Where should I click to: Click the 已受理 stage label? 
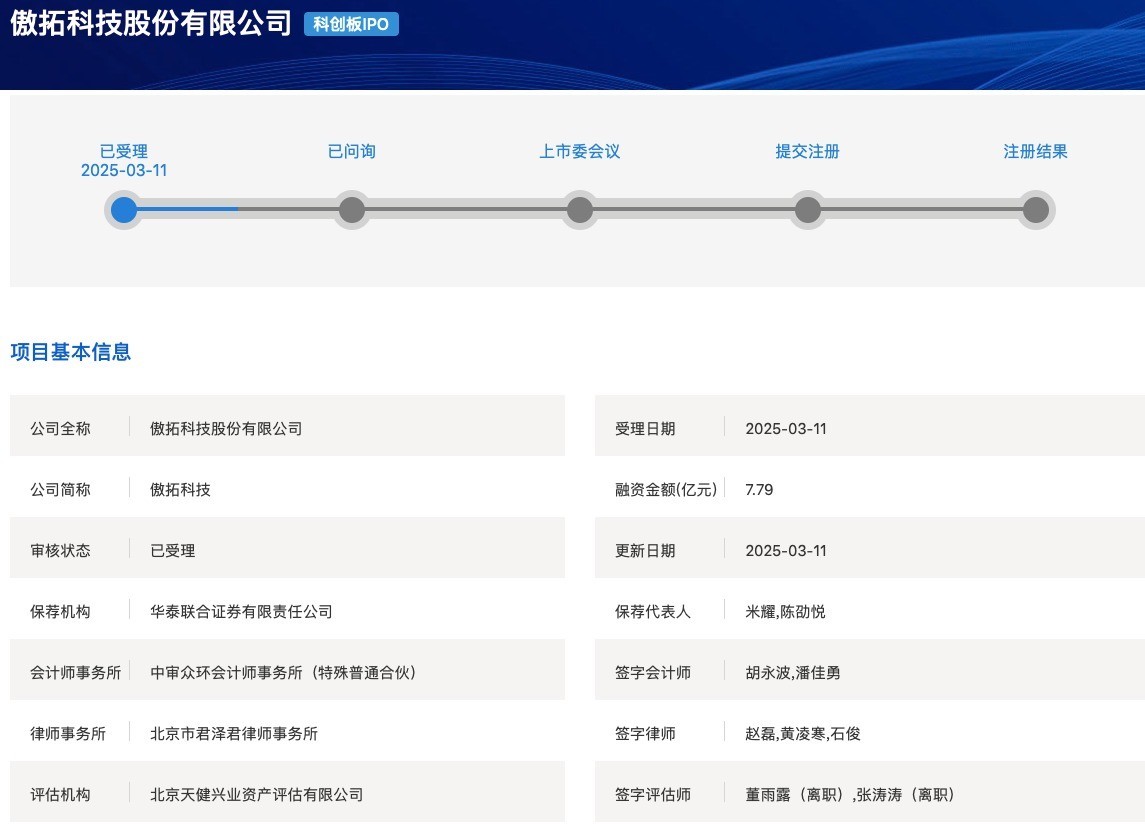(124, 152)
